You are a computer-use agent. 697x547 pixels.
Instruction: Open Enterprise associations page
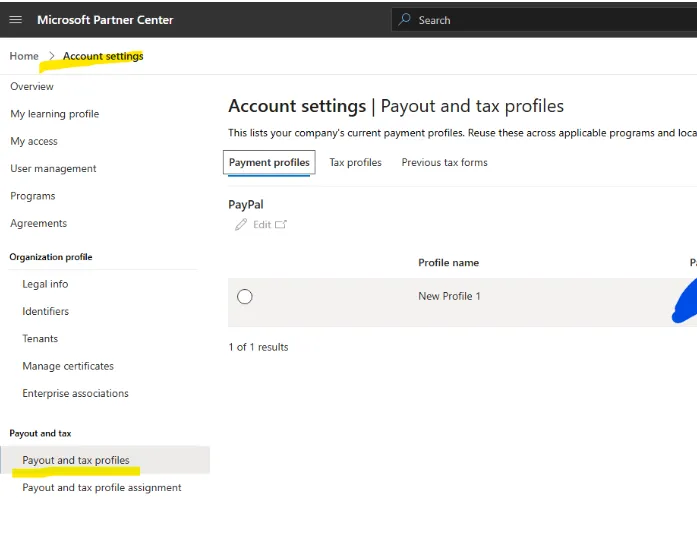(76, 394)
